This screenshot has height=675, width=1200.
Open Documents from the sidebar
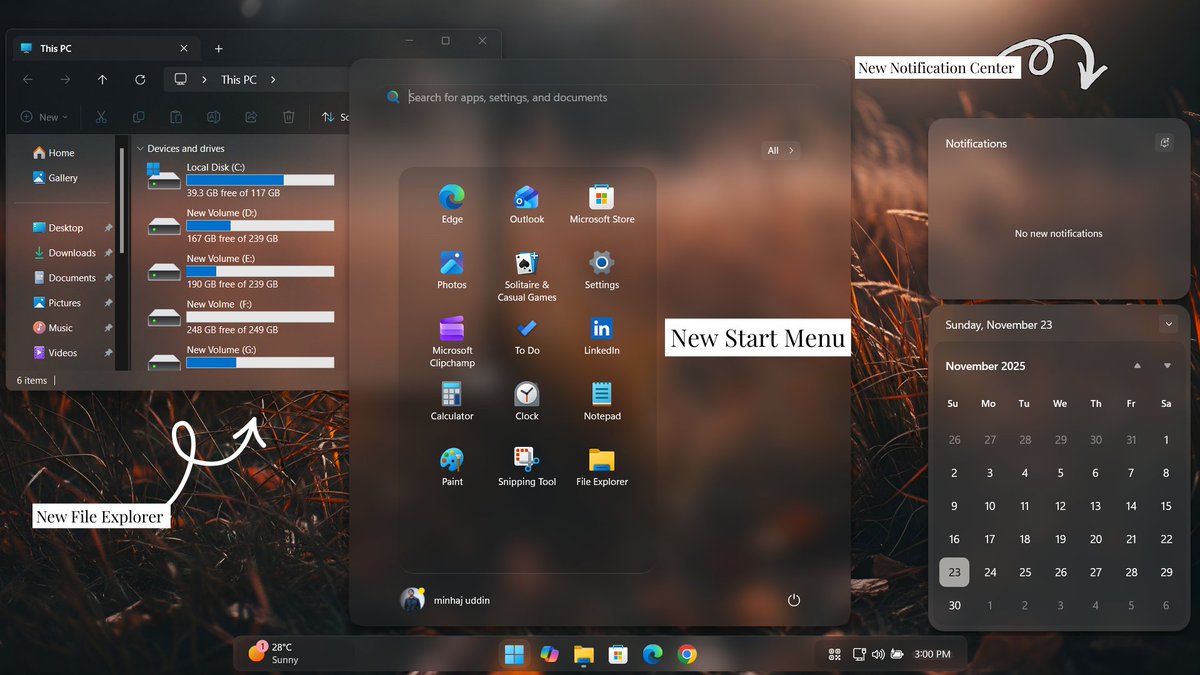(75, 277)
